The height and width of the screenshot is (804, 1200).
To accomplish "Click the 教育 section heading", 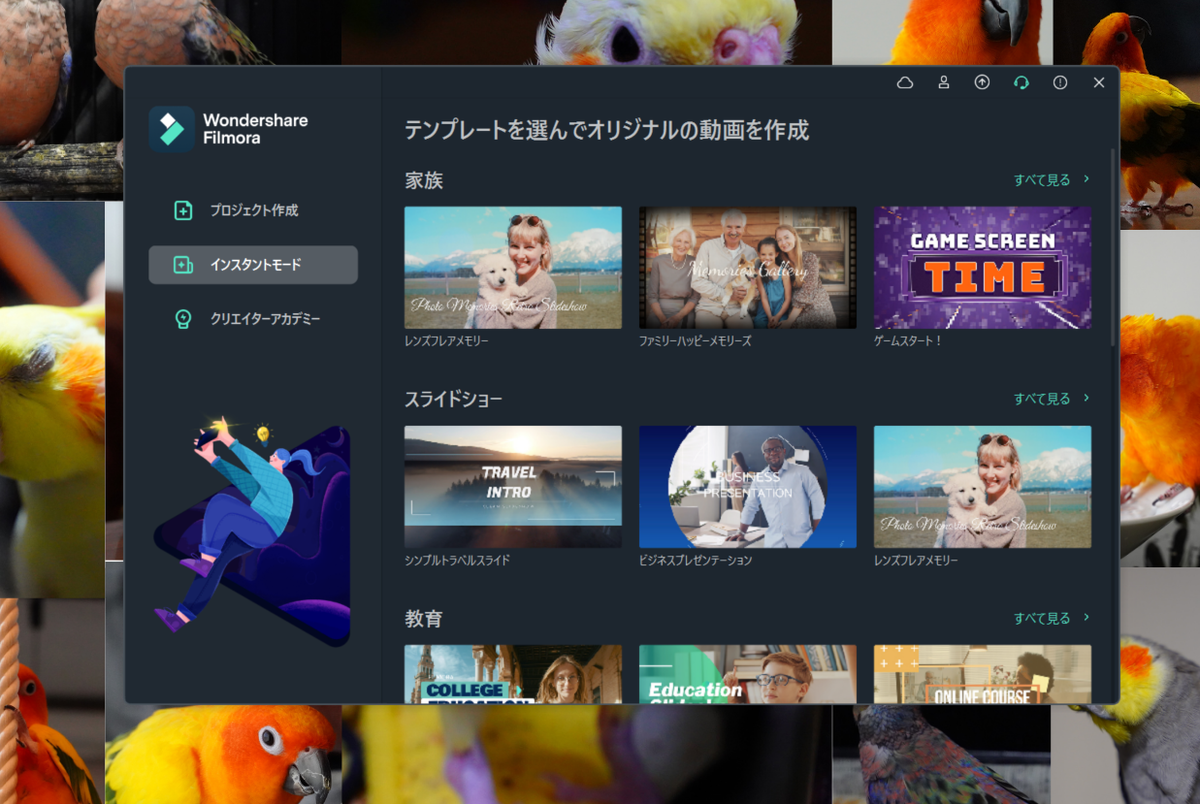I will 424,619.
